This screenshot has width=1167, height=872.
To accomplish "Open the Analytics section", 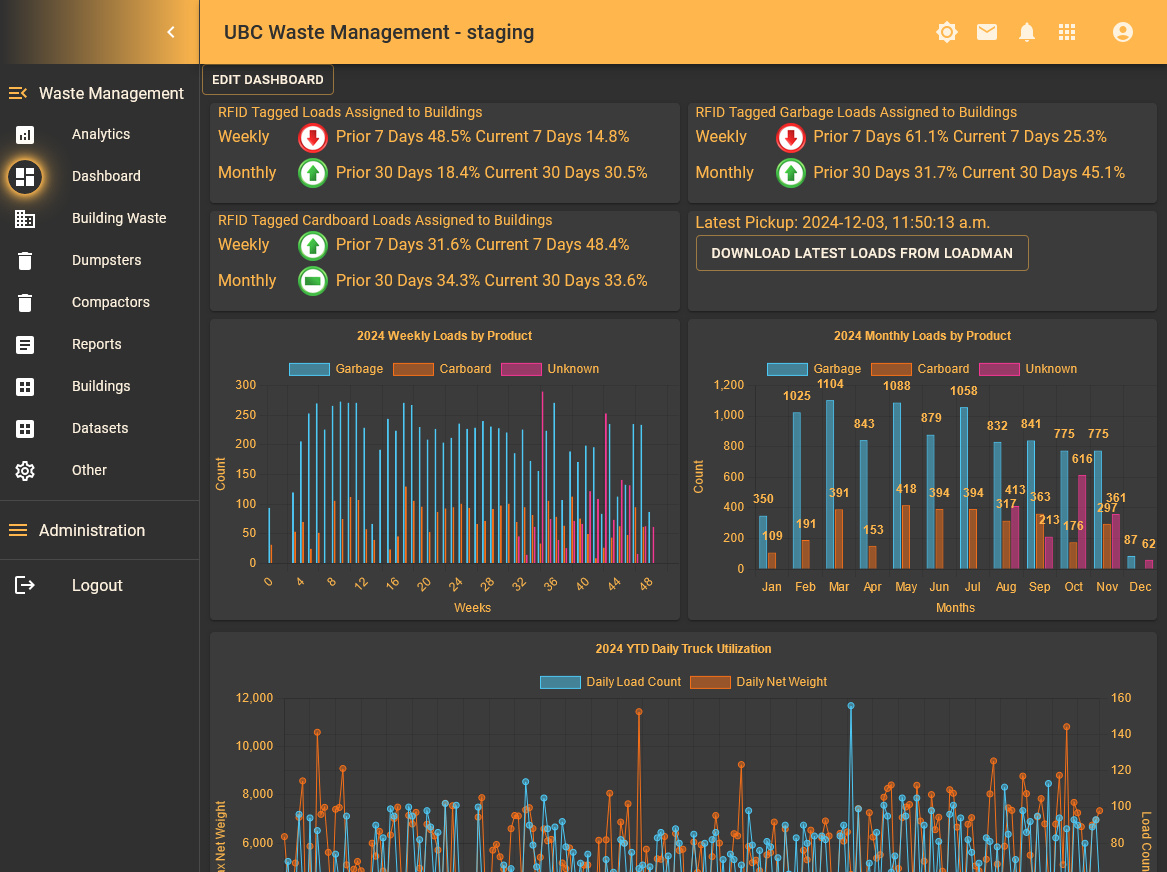I will (x=101, y=134).
